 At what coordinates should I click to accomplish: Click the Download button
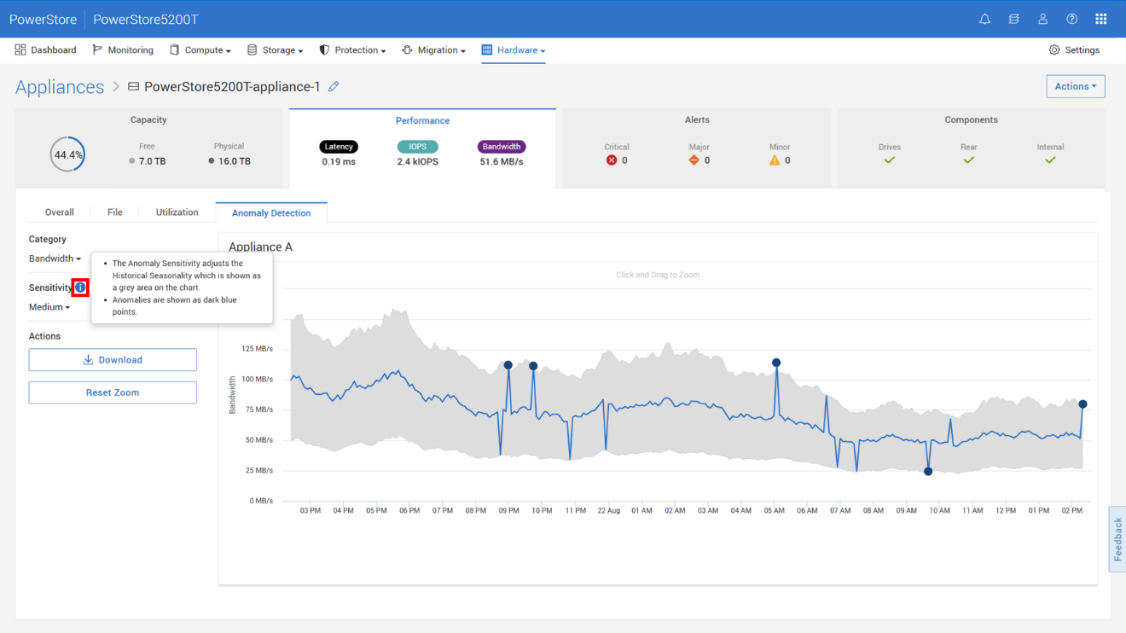[x=112, y=360]
